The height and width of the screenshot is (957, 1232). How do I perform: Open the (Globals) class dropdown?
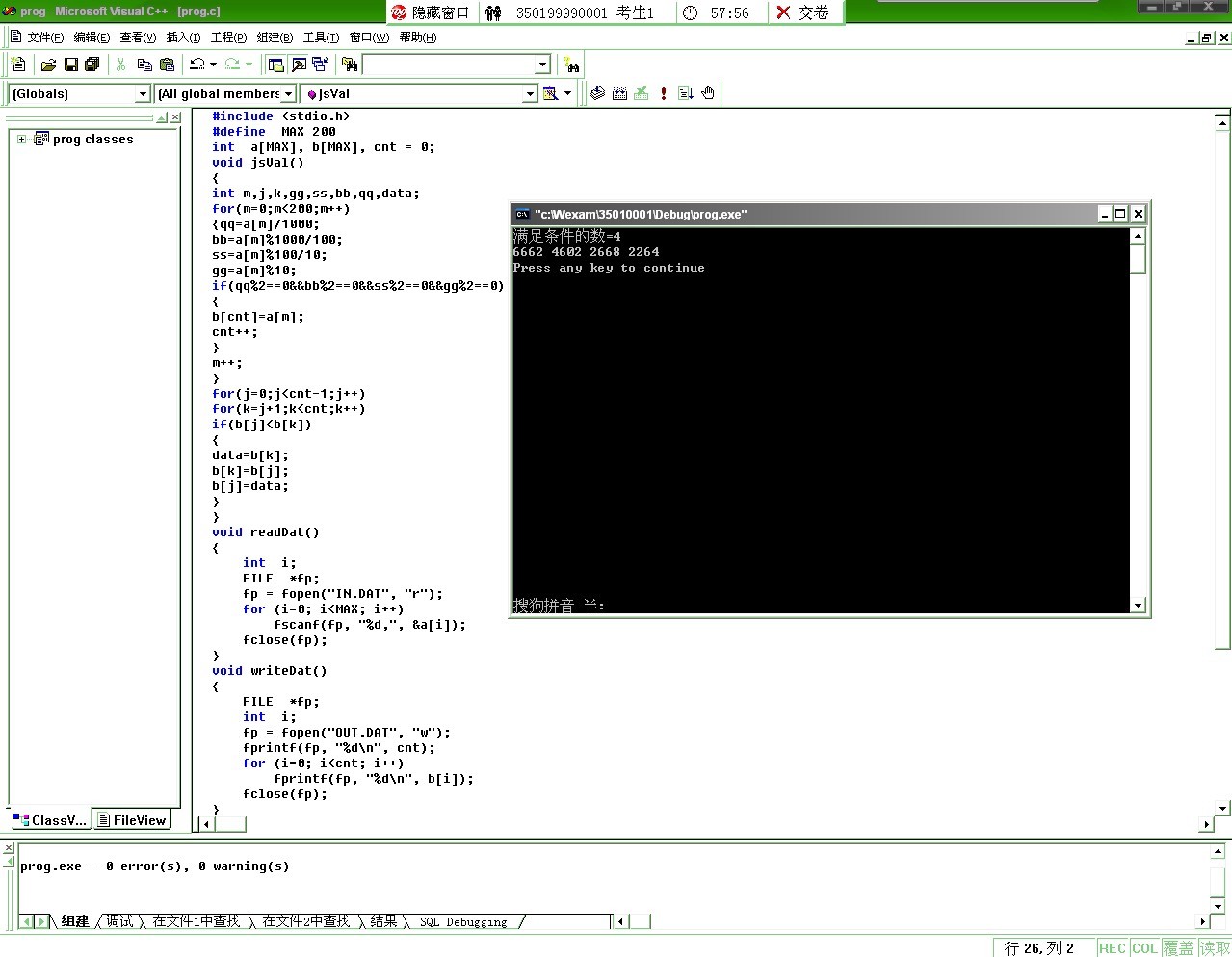click(143, 94)
